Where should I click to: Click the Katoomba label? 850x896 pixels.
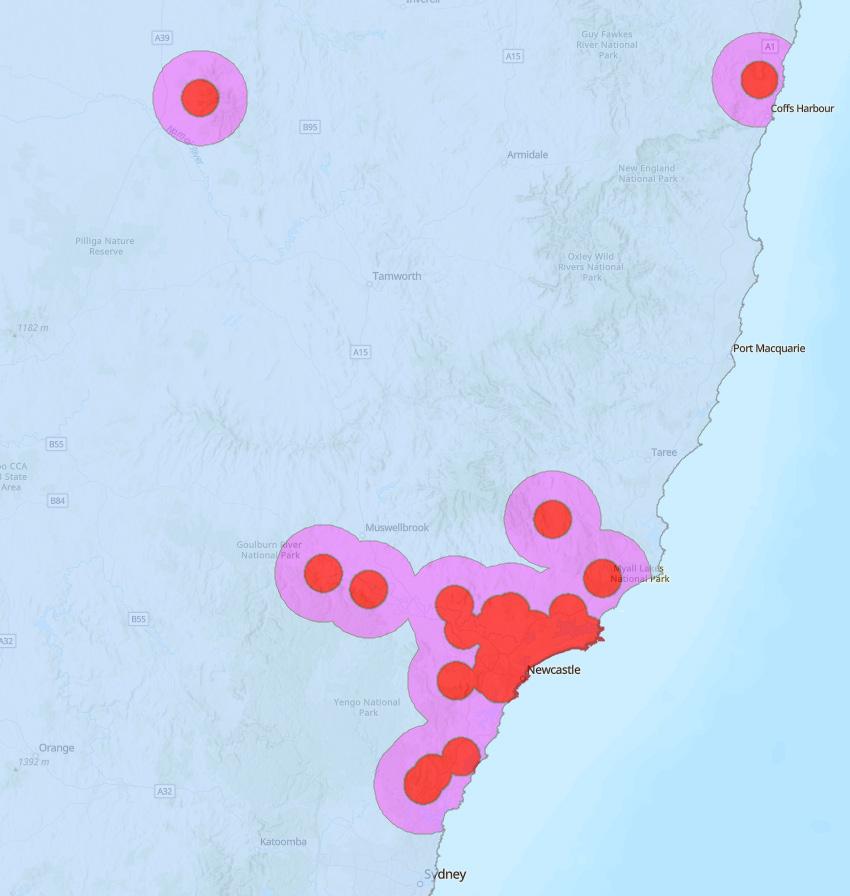tap(283, 842)
